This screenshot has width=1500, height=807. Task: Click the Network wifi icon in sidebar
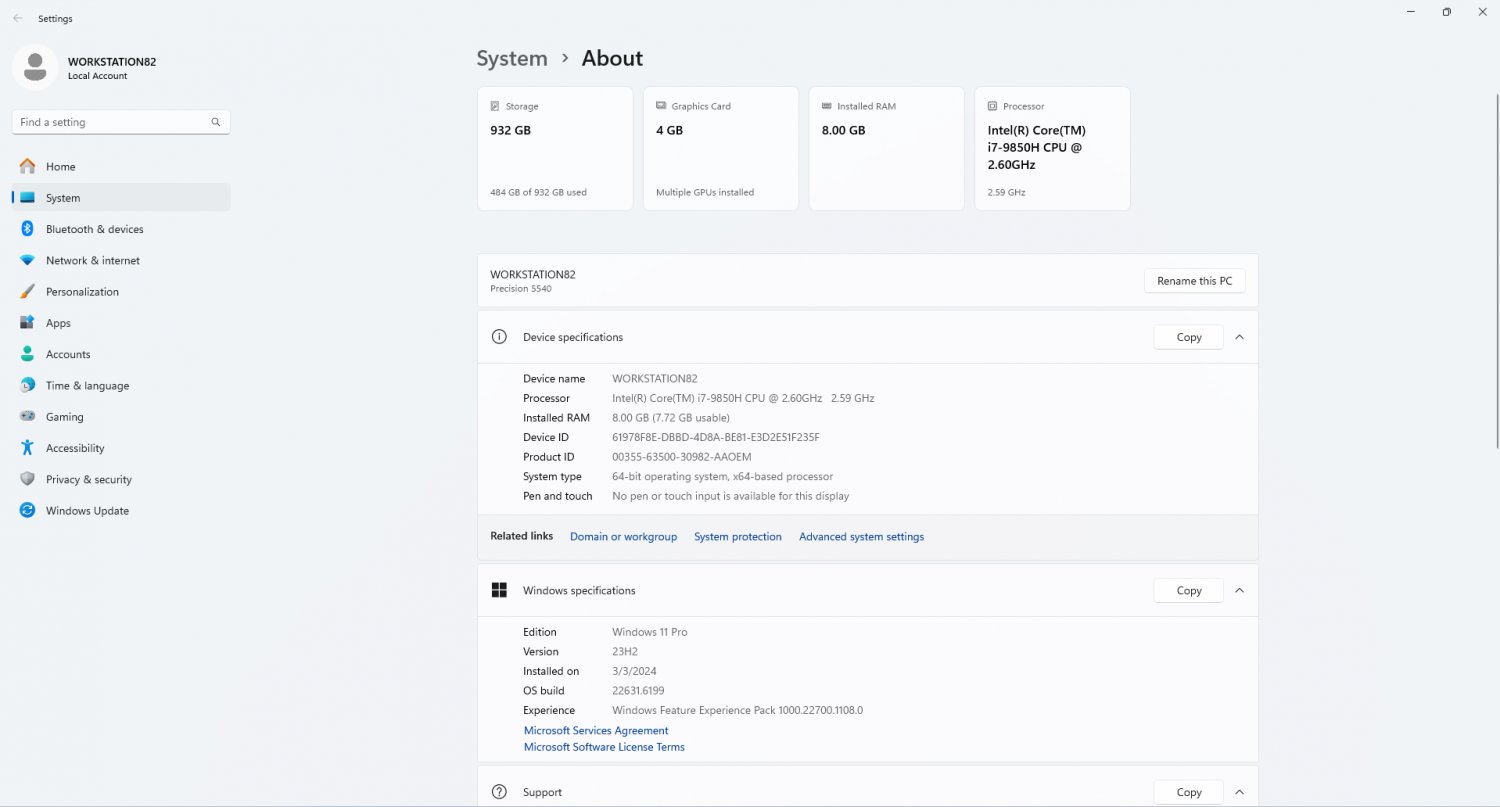point(27,260)
